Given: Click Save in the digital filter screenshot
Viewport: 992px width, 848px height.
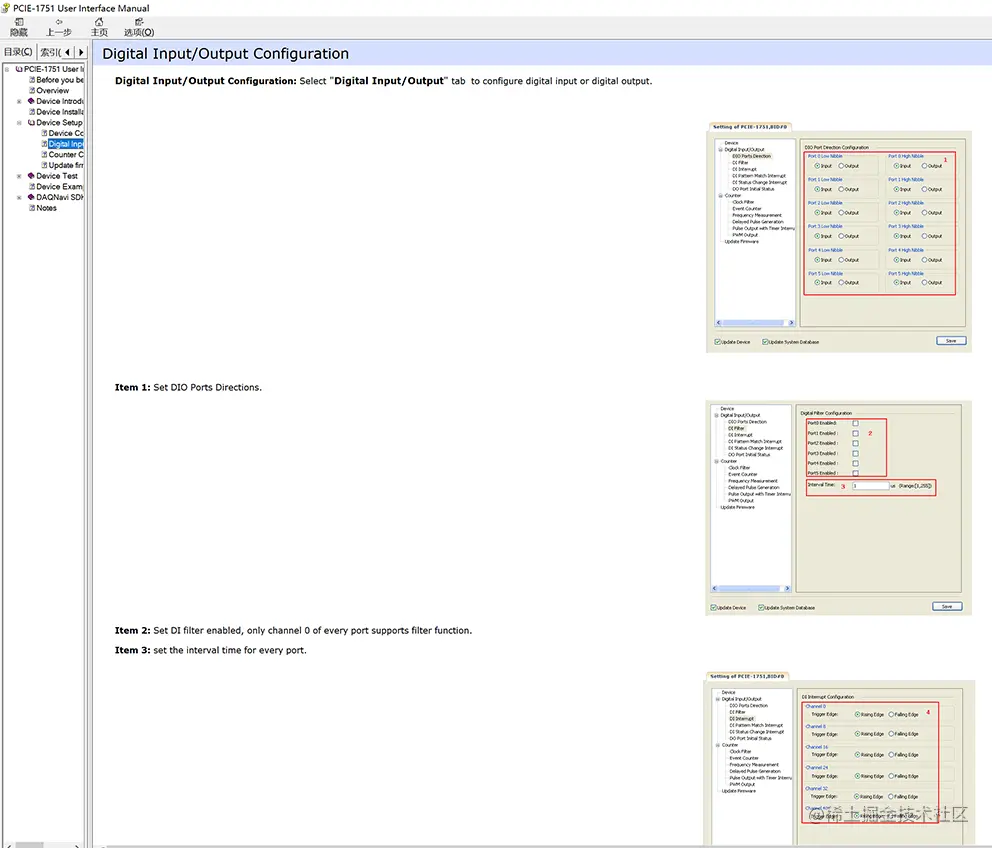Looking at the screenshot, I should coord(947,606).
